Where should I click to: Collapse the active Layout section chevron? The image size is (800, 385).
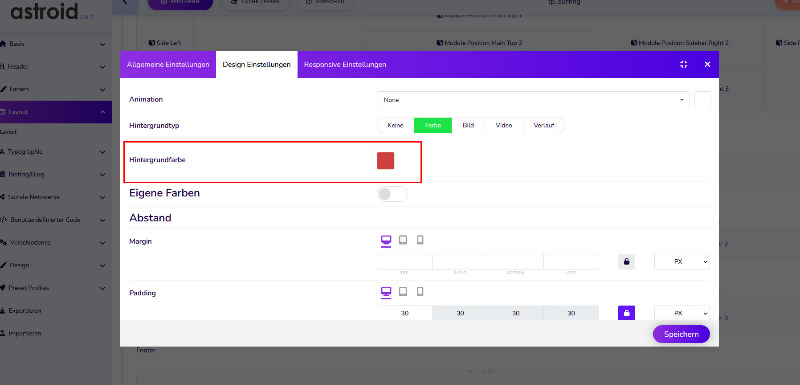(x=103, y=112)
